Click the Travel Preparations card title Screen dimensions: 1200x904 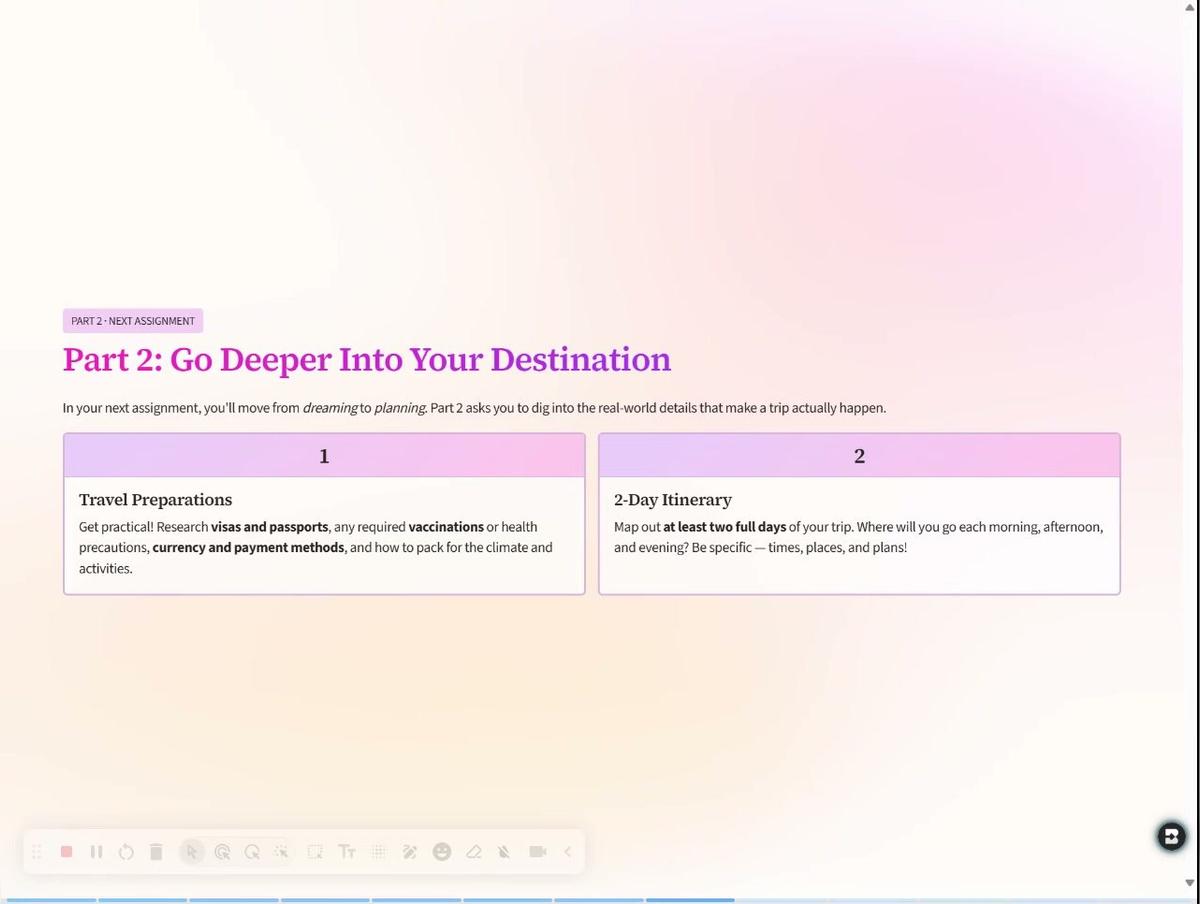(156, 500)
